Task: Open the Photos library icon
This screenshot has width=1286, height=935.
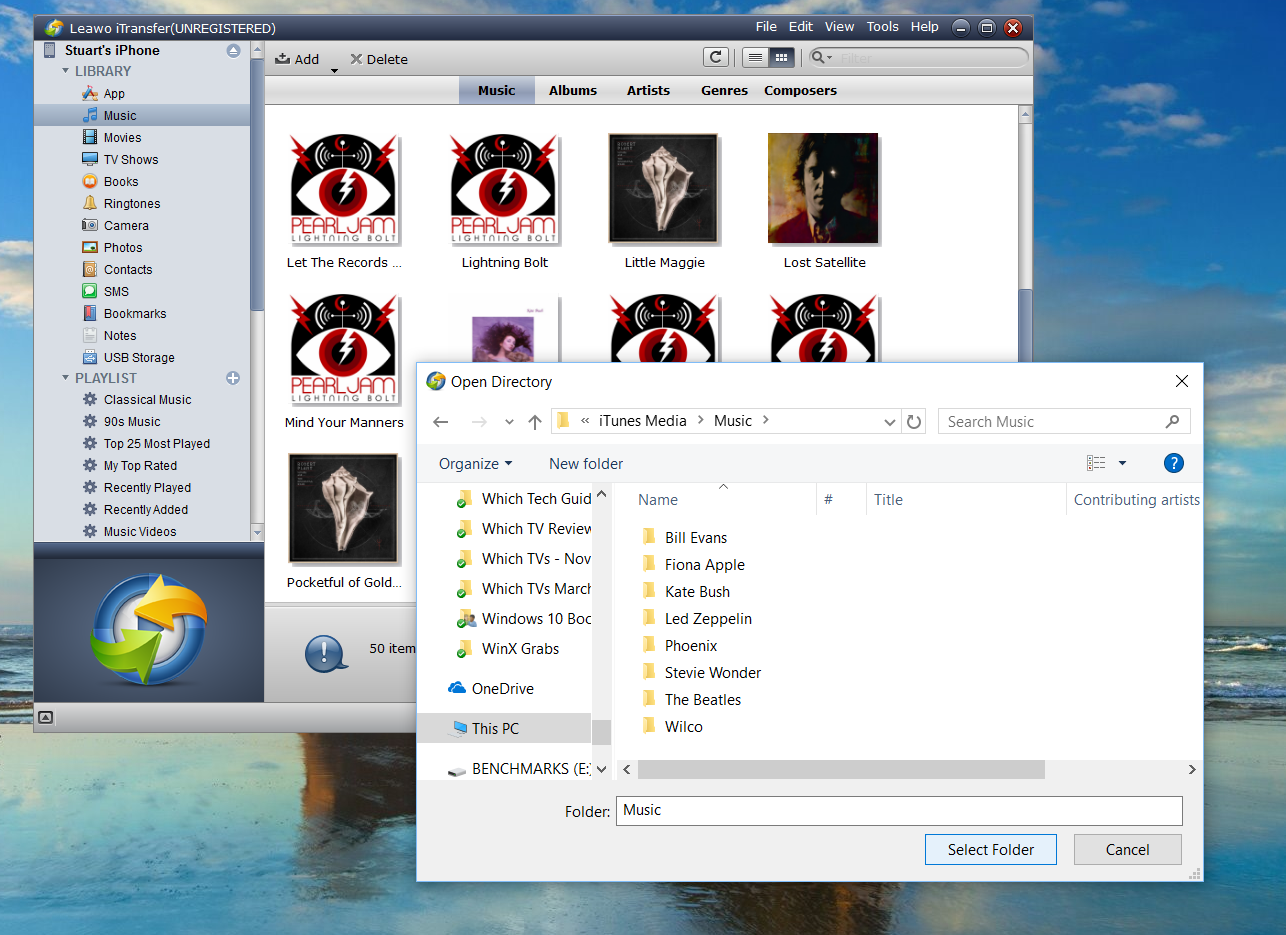Action: coord(89,247)
